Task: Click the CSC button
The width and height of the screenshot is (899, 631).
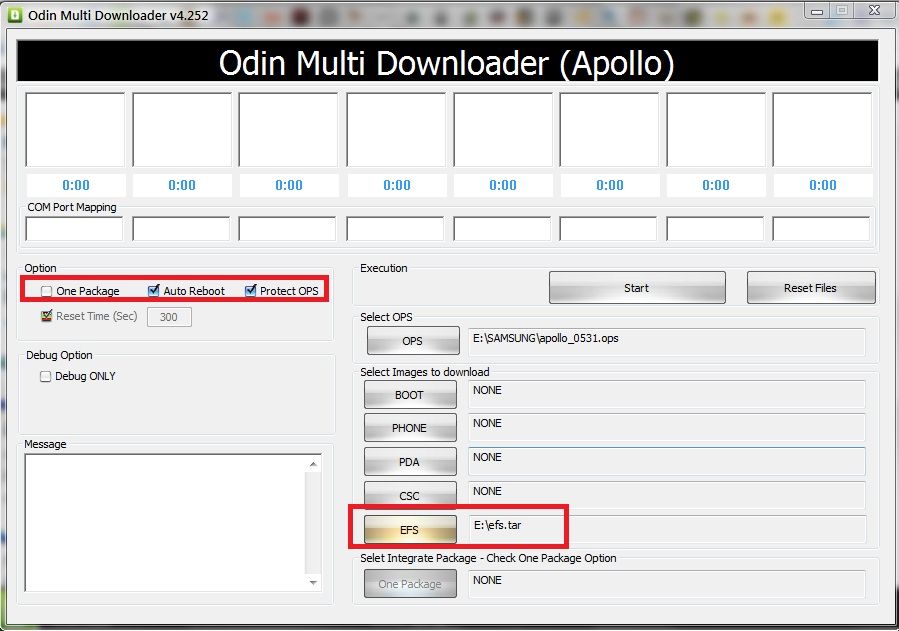Action: pos(410,496)
